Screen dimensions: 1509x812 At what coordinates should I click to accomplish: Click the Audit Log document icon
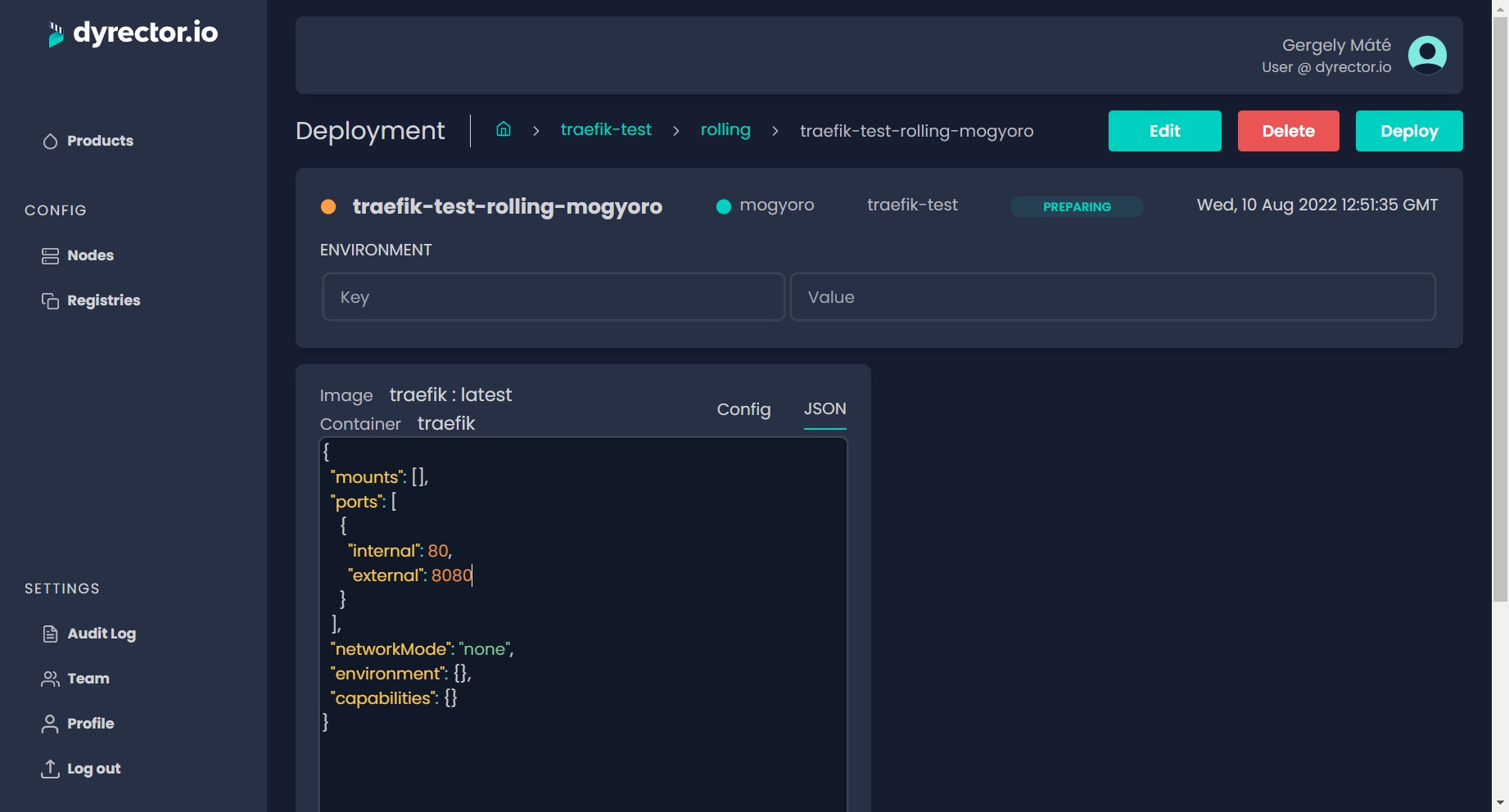50,634
